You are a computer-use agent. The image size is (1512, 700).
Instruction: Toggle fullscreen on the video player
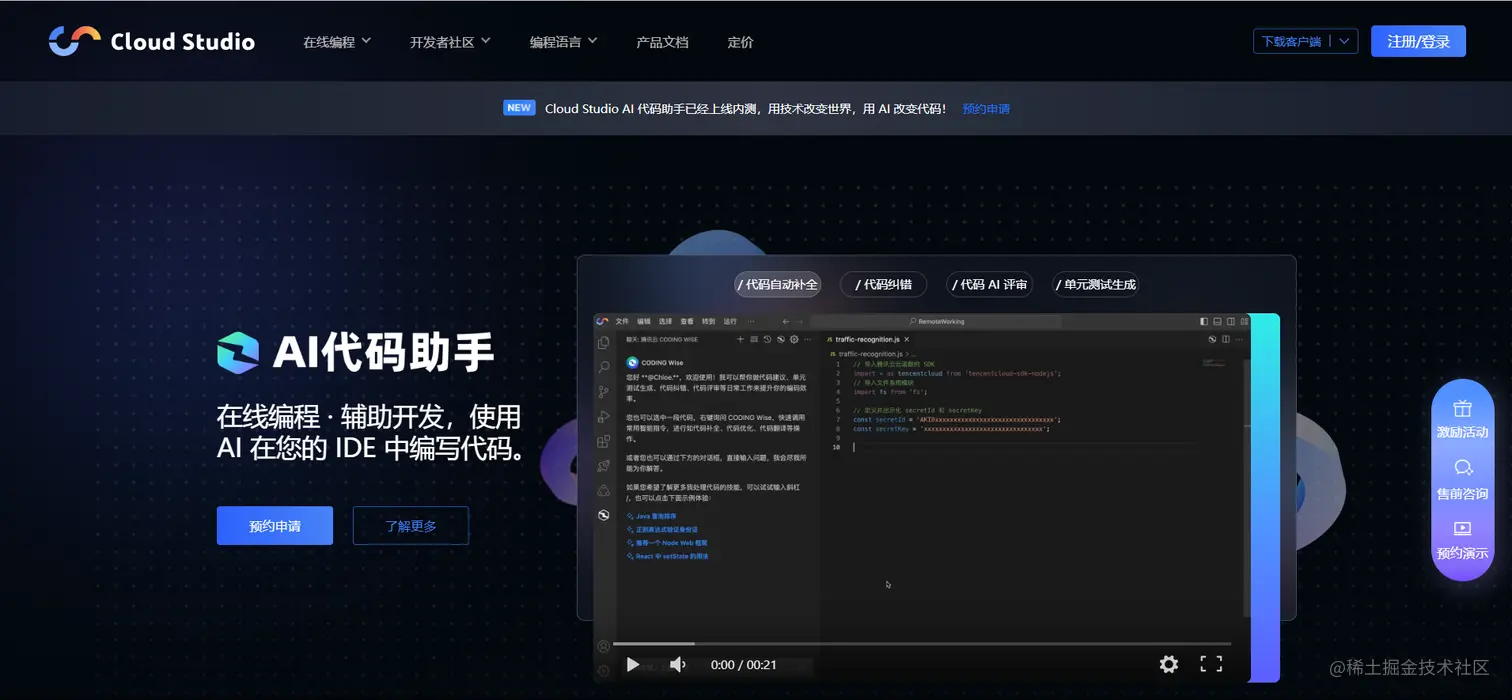(1212, 663)
